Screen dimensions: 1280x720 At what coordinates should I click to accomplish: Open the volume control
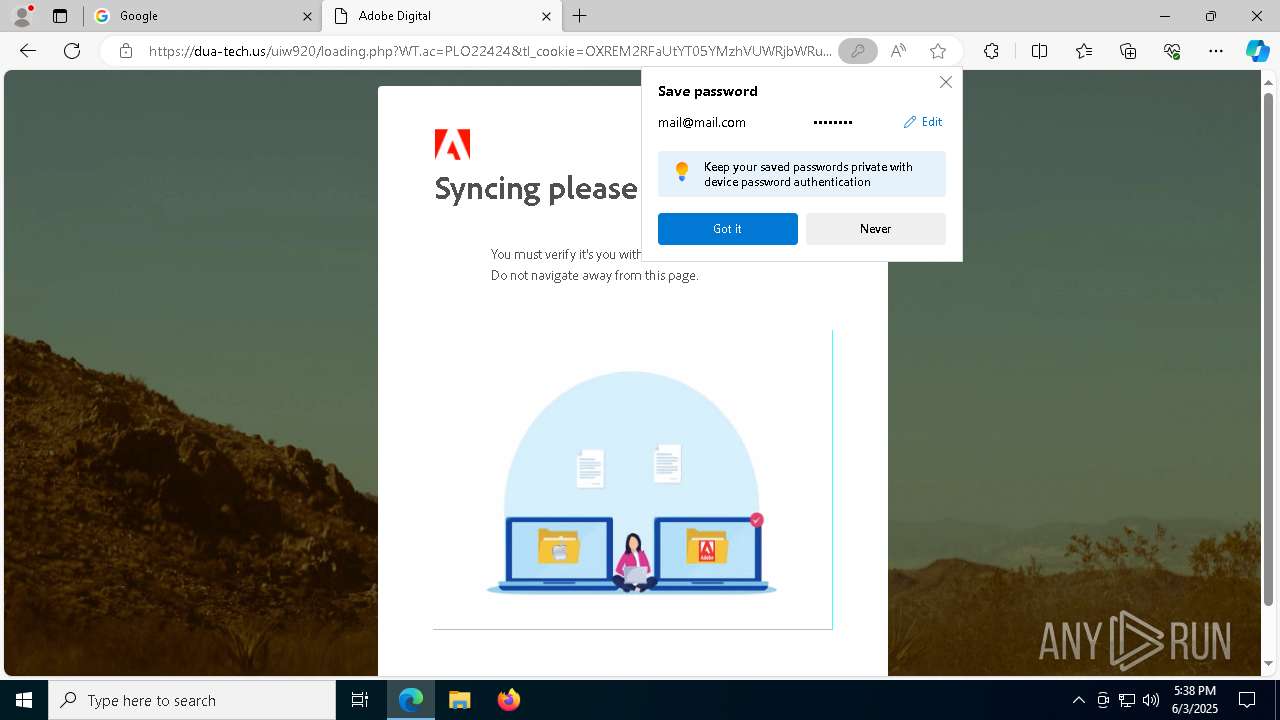[1151, 700]
